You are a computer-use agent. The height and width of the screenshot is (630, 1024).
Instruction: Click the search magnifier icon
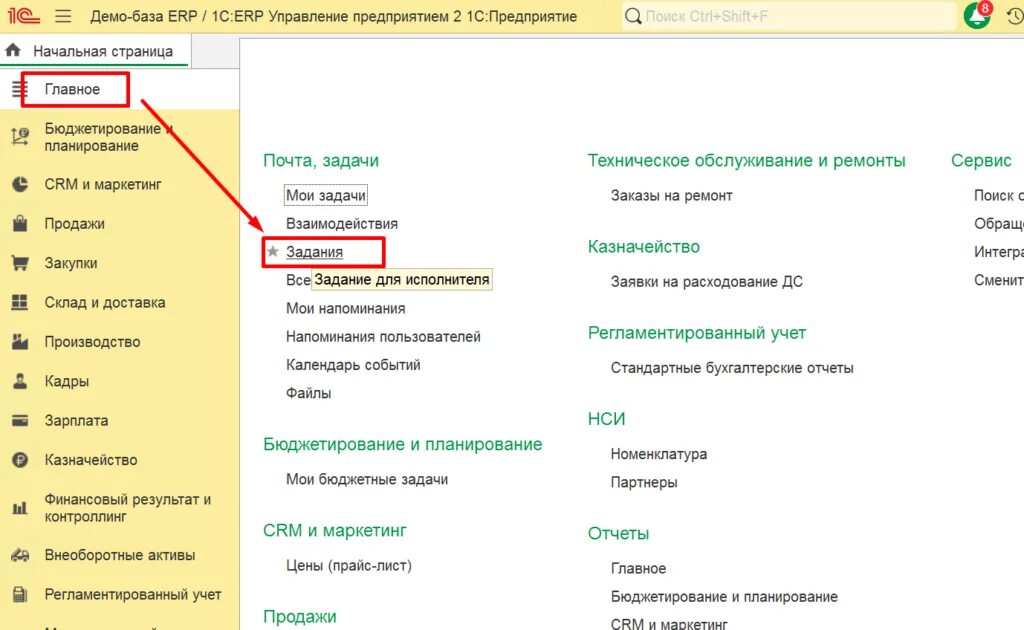point(633,16)
